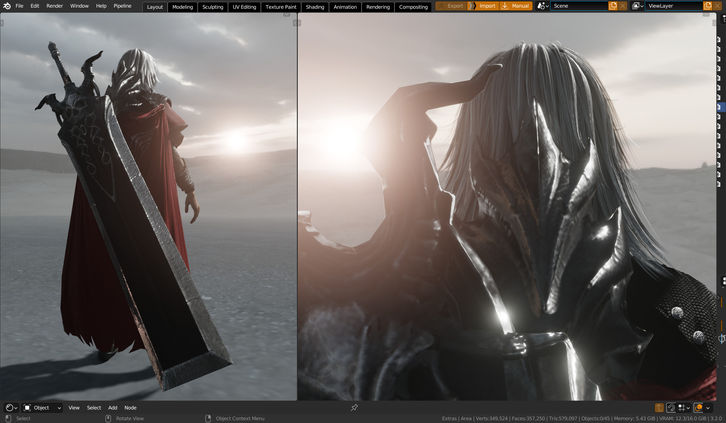726x423 pixels.
Task: Switch to the Shading workspace tab
Action: pyautogui.click(x=315, y=7)
